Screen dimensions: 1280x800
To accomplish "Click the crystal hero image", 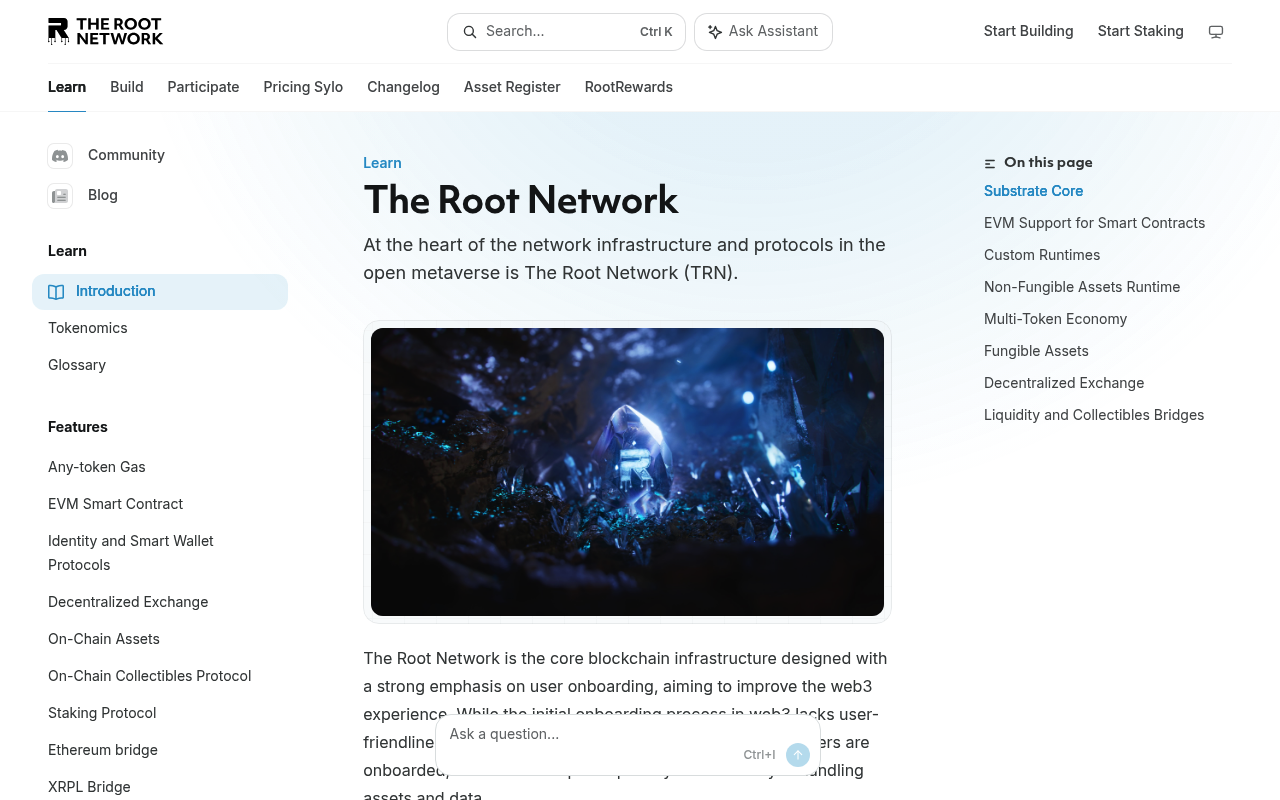I will (x=627, y=472).
